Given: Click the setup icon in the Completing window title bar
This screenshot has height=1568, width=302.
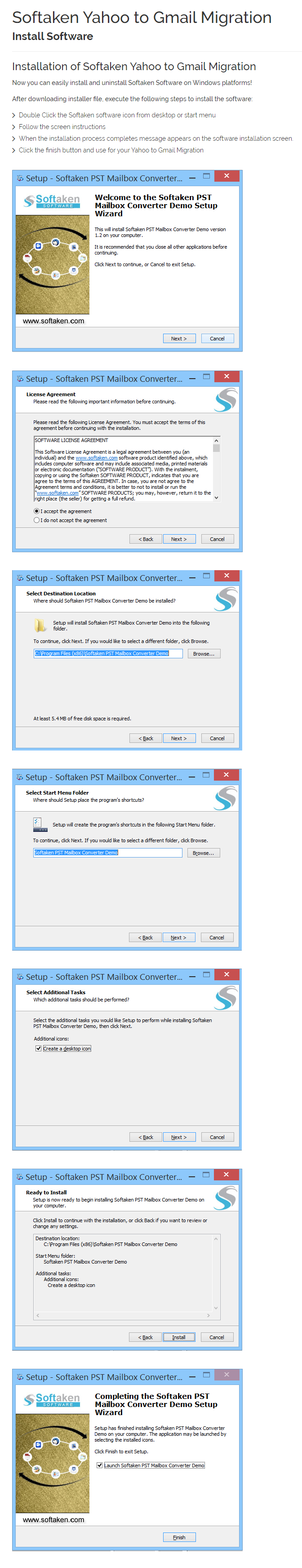Looking at the screenshot, I should click(20, 1377).
